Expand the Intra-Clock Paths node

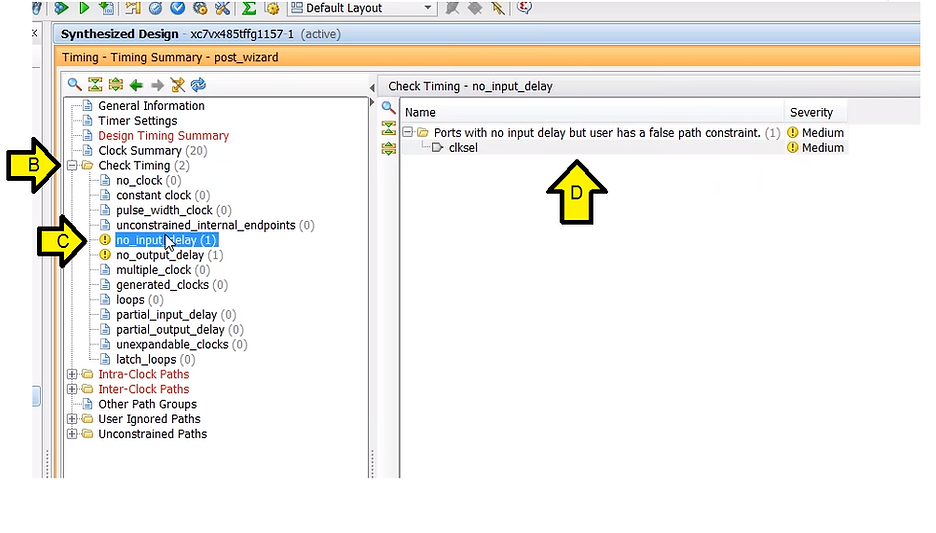click(72, 375)
